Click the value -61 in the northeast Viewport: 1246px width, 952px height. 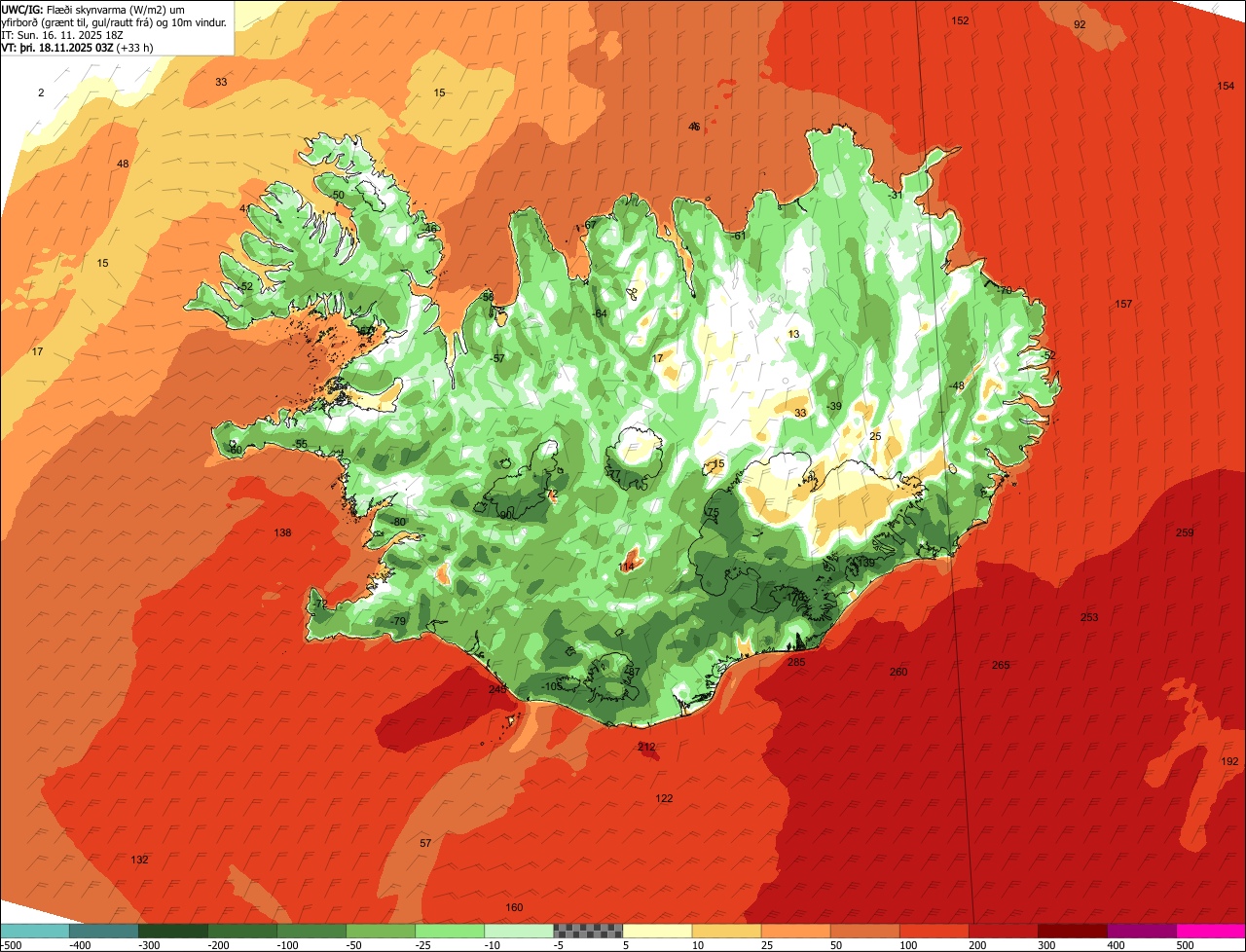pos(739,236)
